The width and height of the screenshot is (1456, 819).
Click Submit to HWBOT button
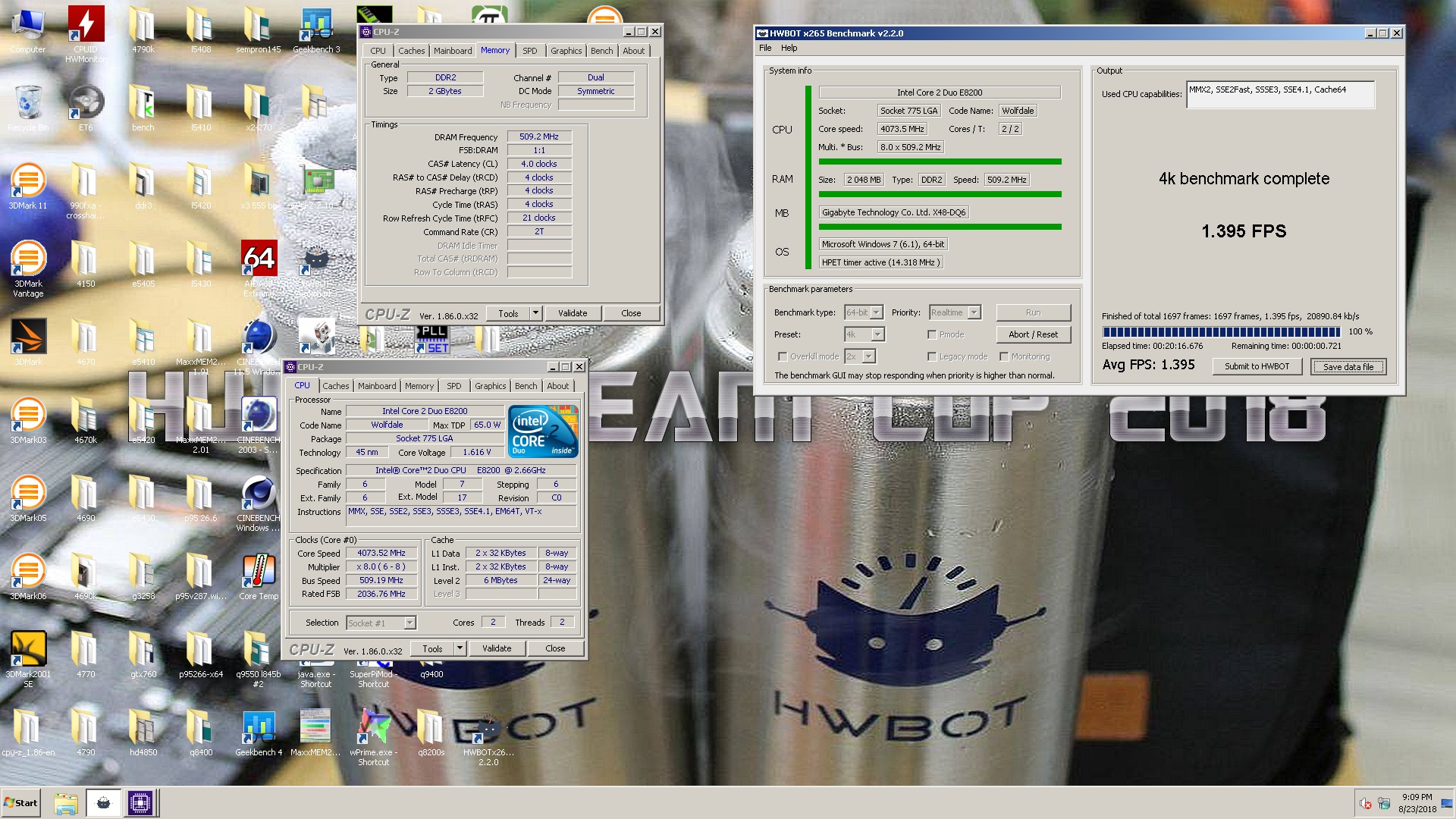(x=1257, y=366)
